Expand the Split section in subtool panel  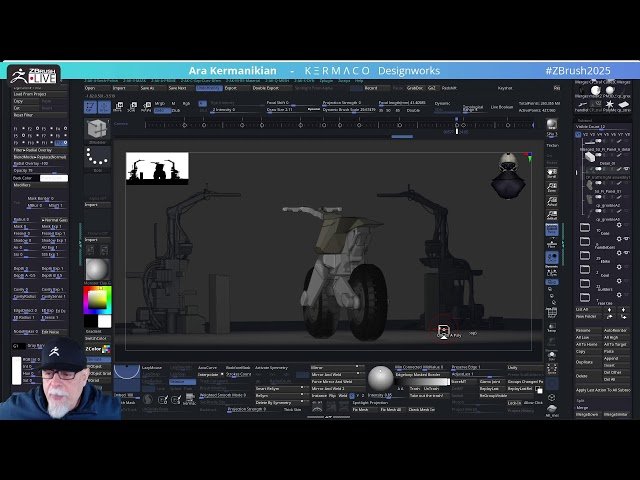click(580, 400)
